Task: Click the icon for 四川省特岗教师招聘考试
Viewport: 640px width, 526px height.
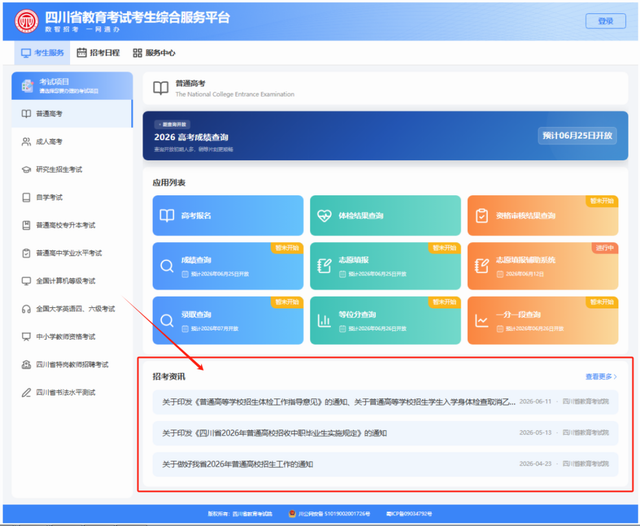Action: (26, 364)
